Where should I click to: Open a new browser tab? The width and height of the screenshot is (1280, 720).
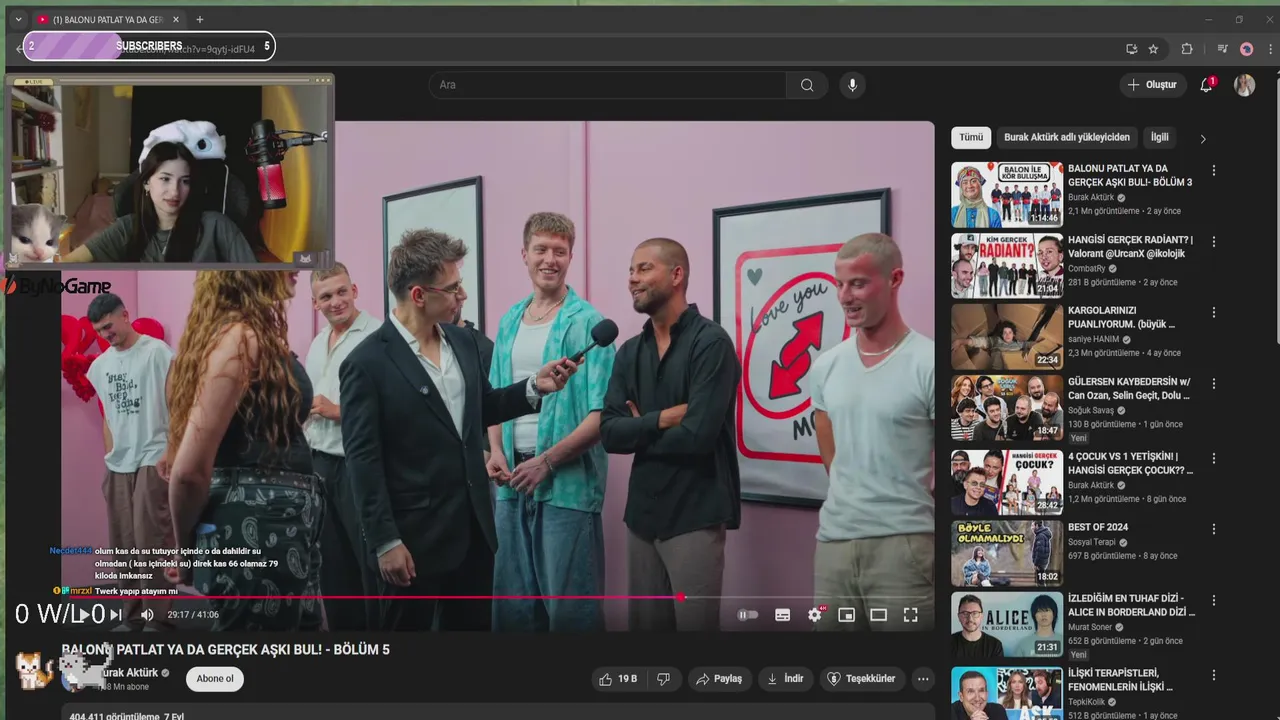199,19
